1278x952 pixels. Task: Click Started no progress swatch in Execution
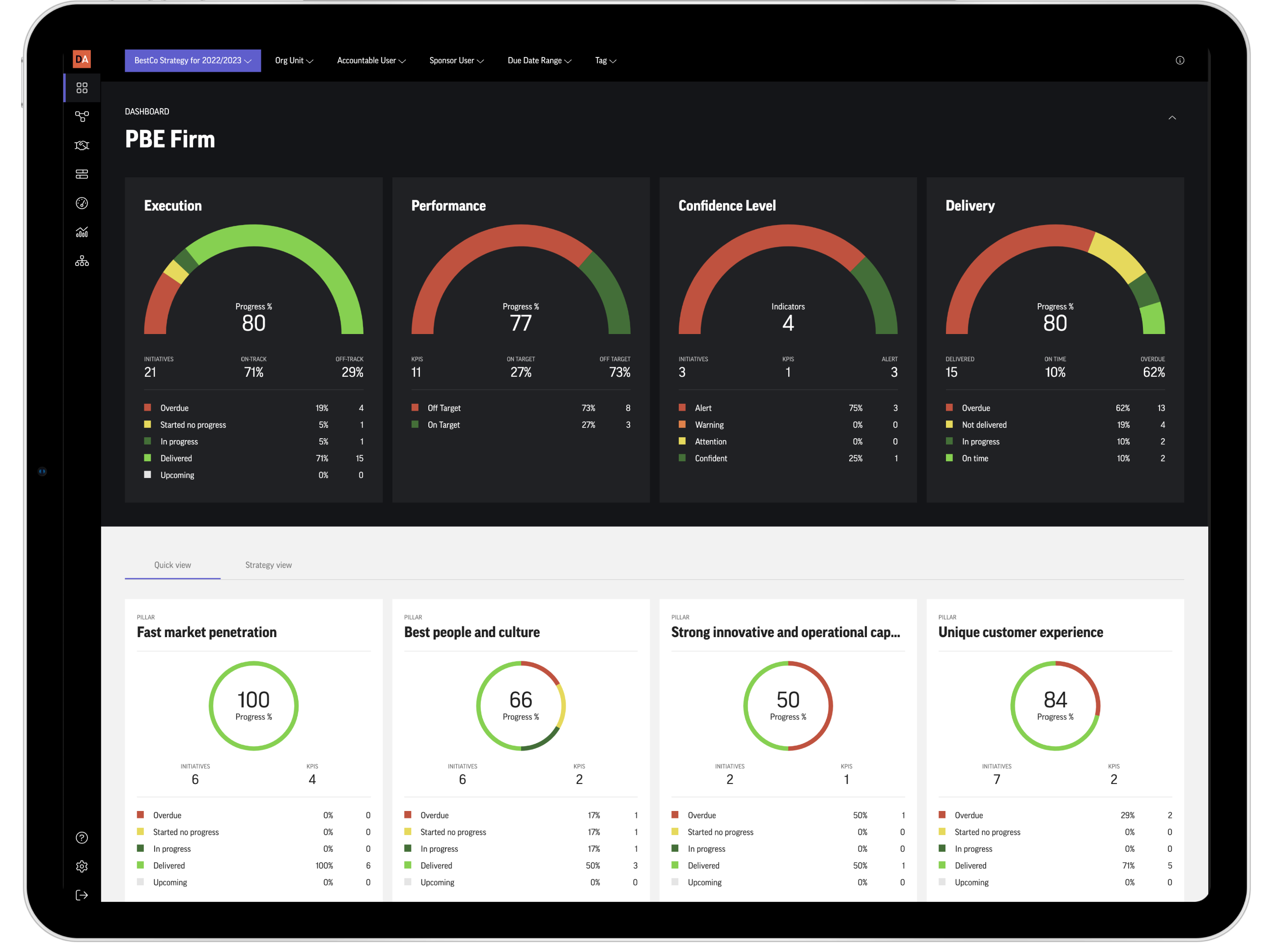(x=147, y=424)
